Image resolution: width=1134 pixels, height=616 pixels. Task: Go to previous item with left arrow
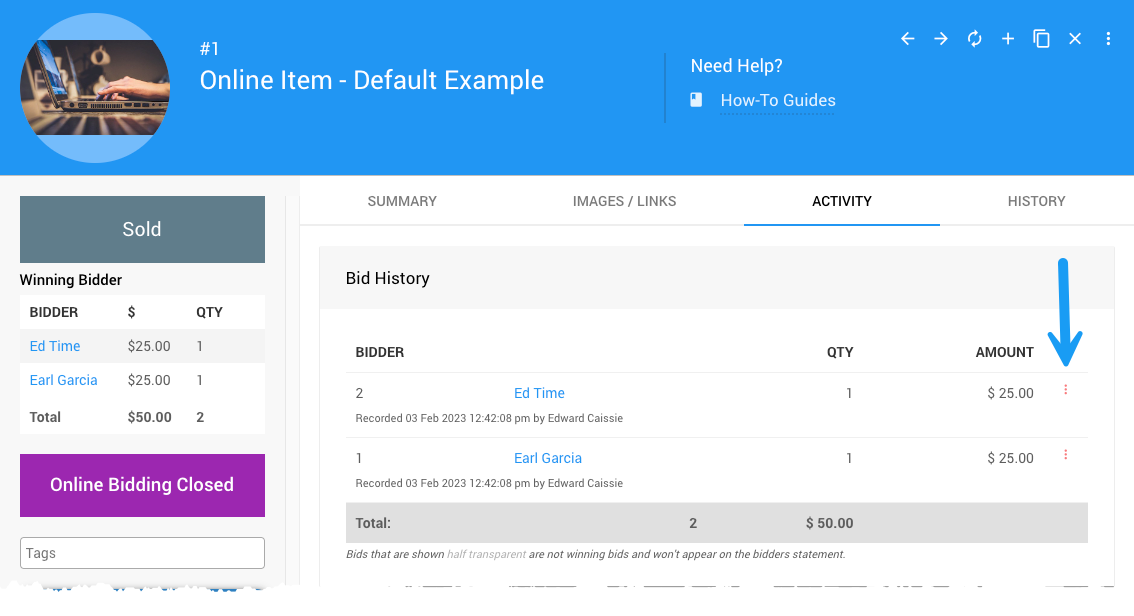[908, 39]
